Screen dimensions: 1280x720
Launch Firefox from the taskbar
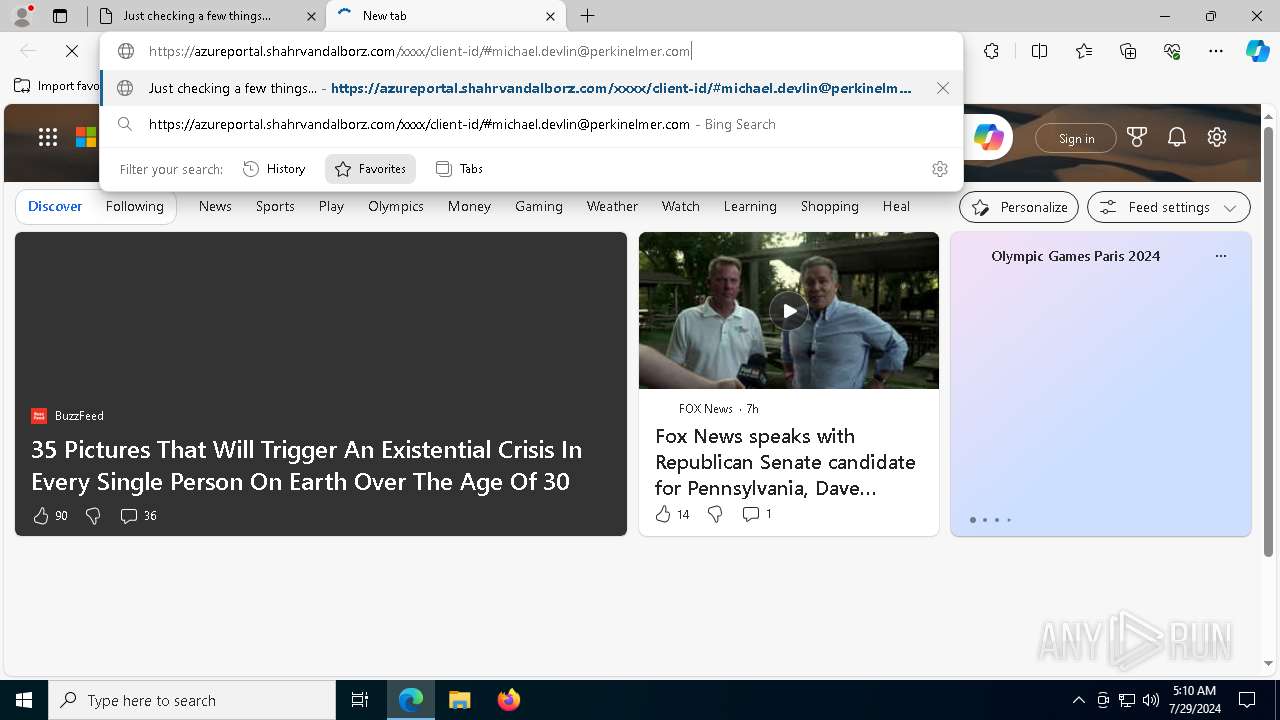coord(509,700)
